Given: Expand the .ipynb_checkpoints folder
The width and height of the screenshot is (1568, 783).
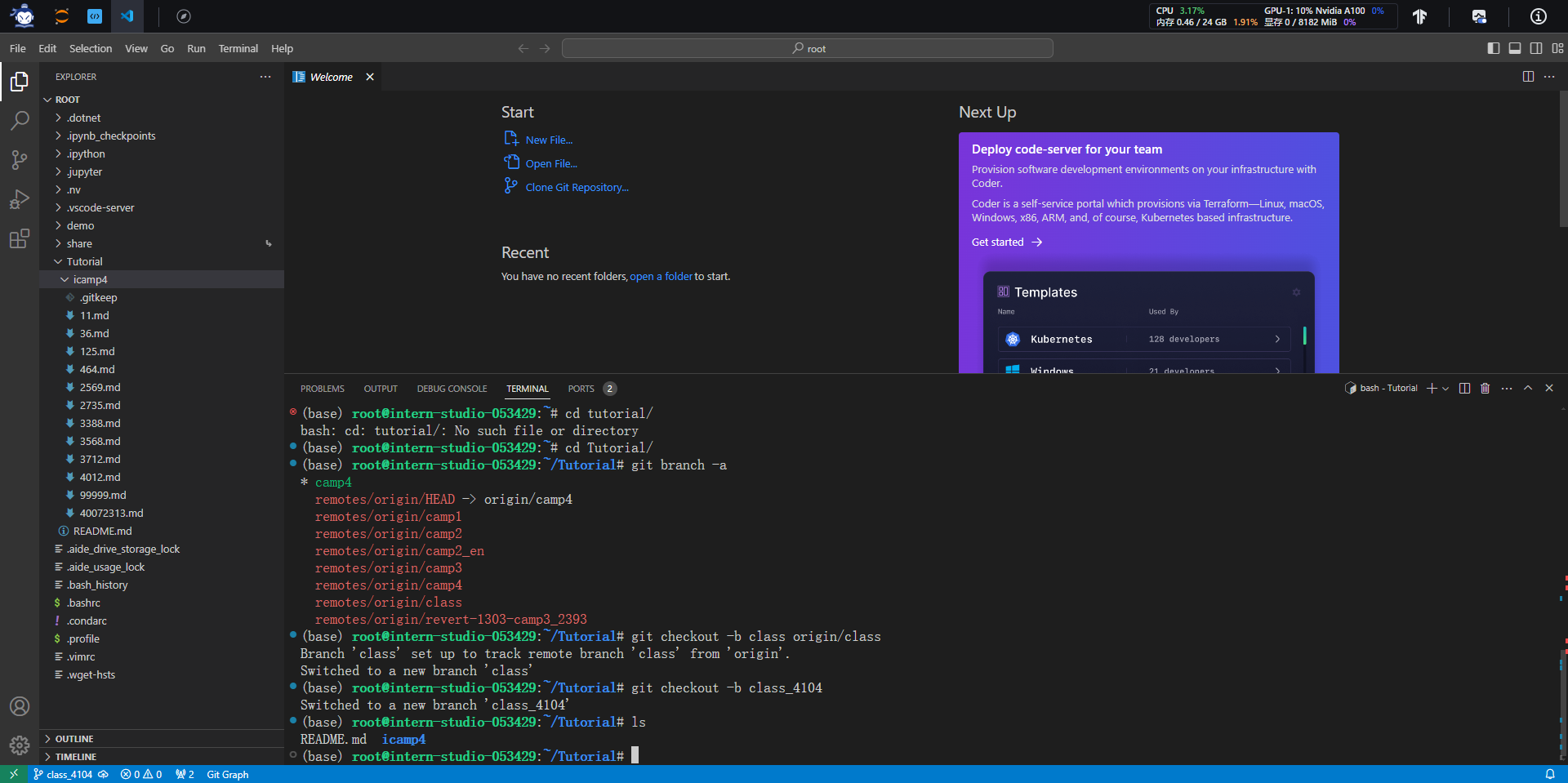Looking at the screenshot, I should coord(162,136).
